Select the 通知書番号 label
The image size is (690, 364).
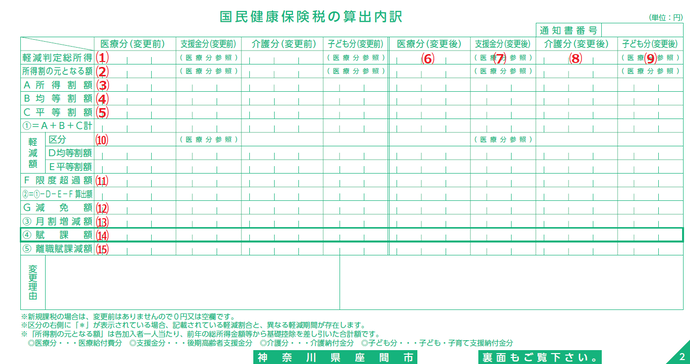(x=568, y=30)
